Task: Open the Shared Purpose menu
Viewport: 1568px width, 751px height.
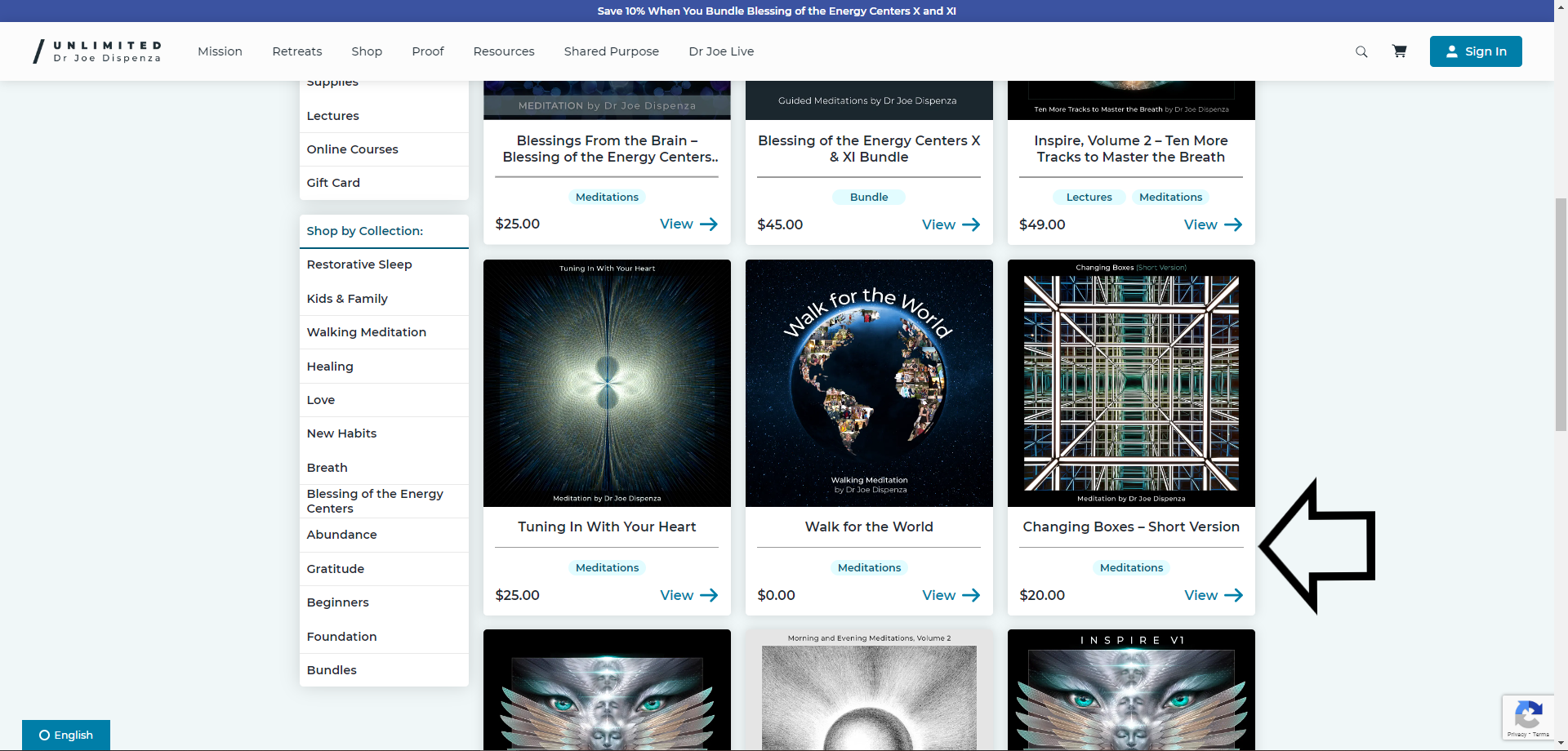Action: point(612,51)
